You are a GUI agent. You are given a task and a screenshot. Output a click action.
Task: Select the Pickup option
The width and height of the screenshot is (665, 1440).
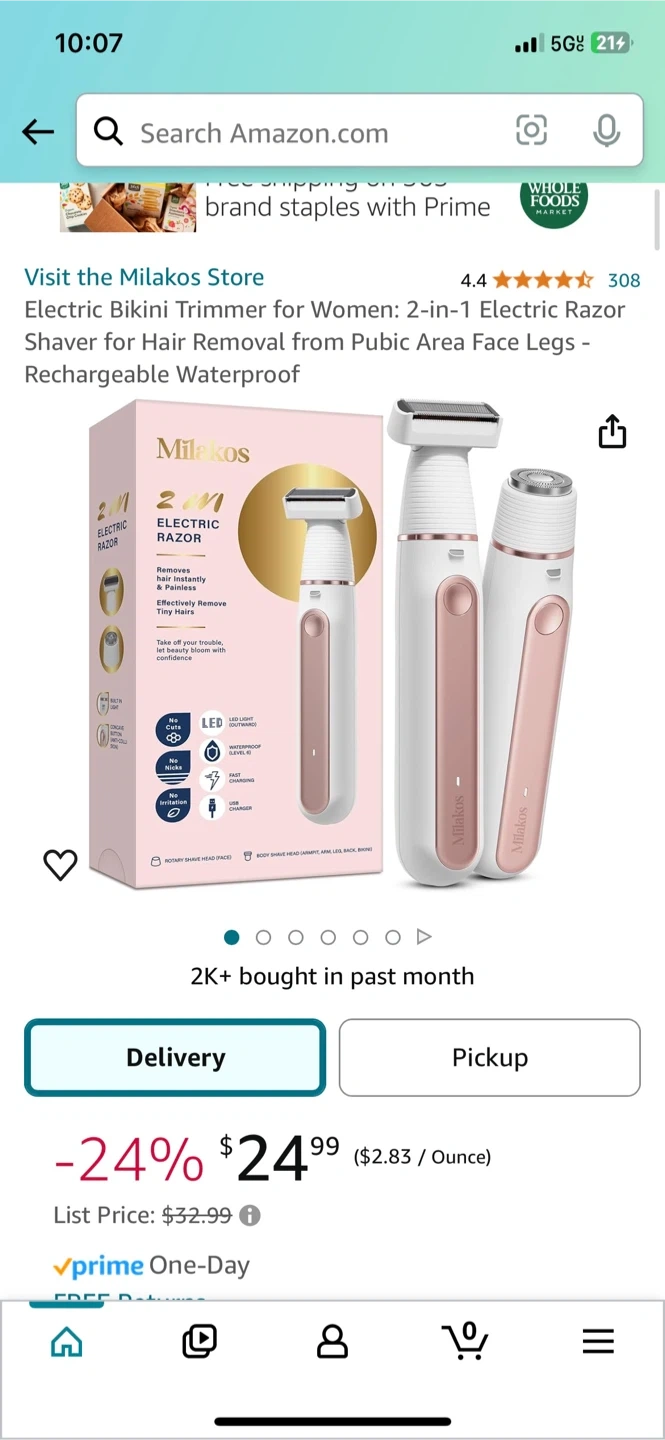(490, 1057)
